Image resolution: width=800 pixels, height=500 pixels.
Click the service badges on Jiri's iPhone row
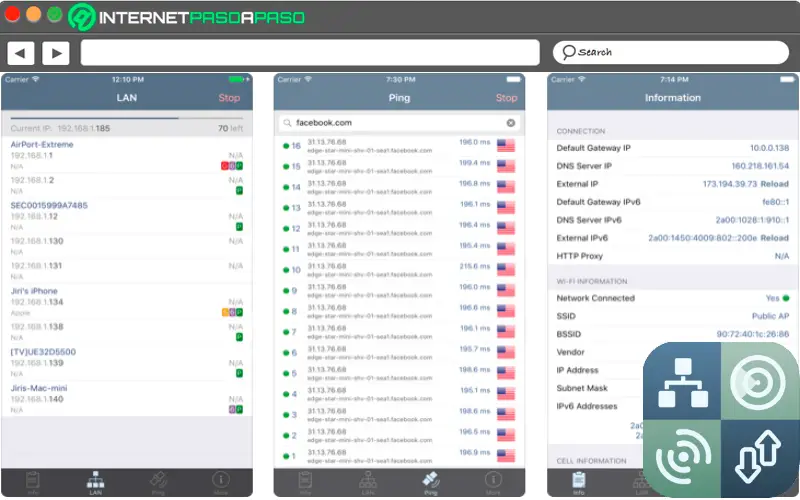[232, 312]
